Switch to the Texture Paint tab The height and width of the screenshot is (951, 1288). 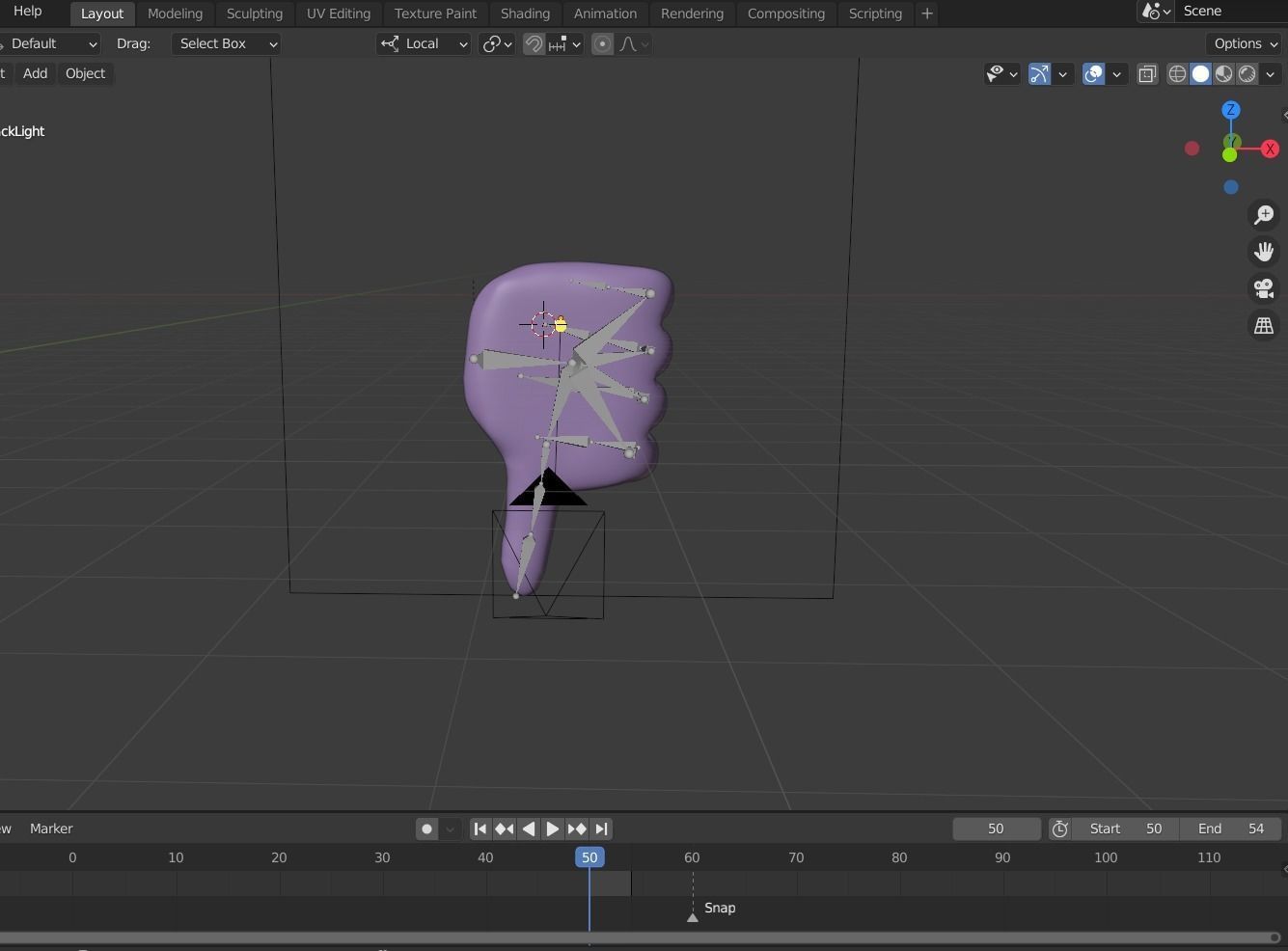[x=435, y=14]
